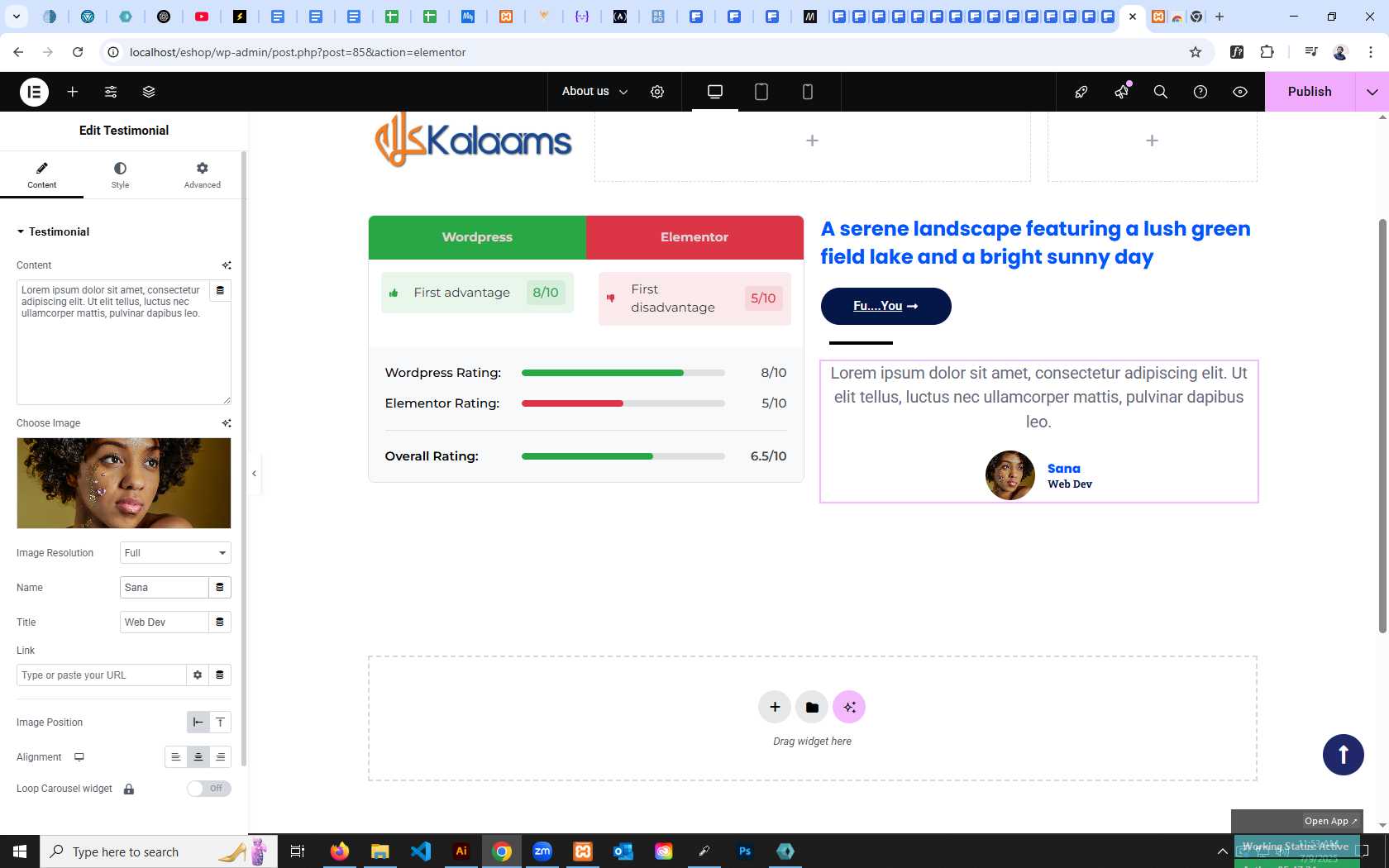Open the Finder search icon
1389x868 pixels.
pyautogui.click(x=1161, y=92)
